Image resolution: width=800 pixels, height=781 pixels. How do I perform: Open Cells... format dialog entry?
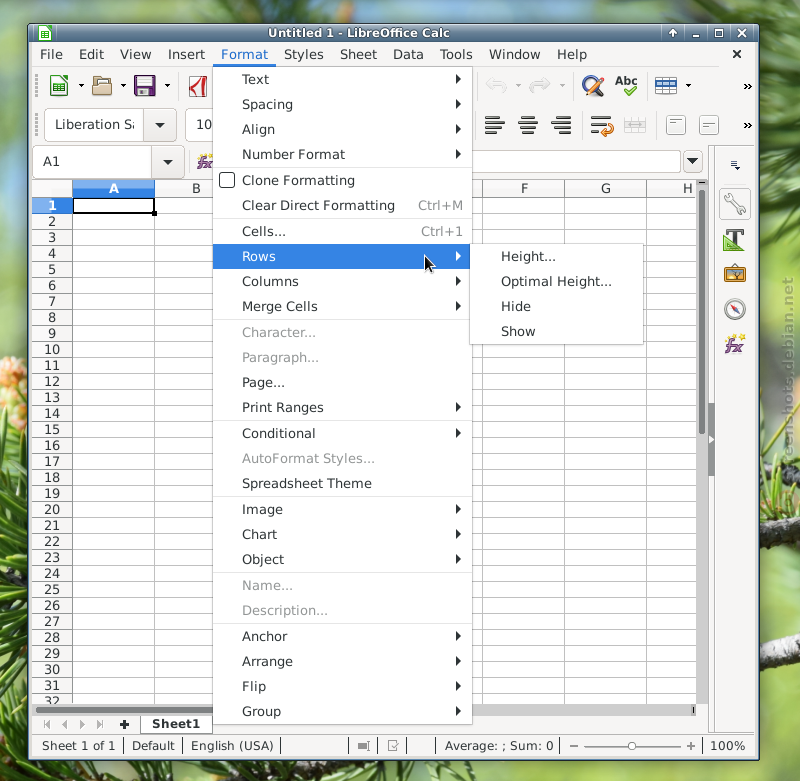point(341,232)
